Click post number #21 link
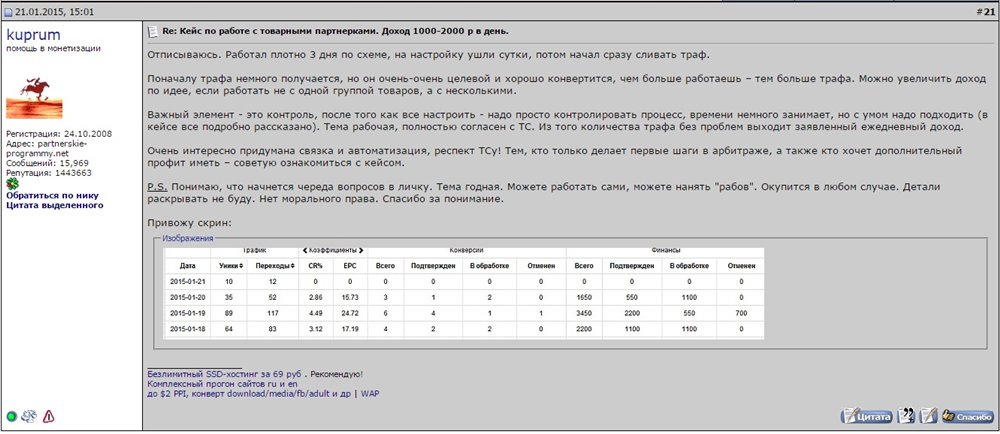 (x=987, y=13)
